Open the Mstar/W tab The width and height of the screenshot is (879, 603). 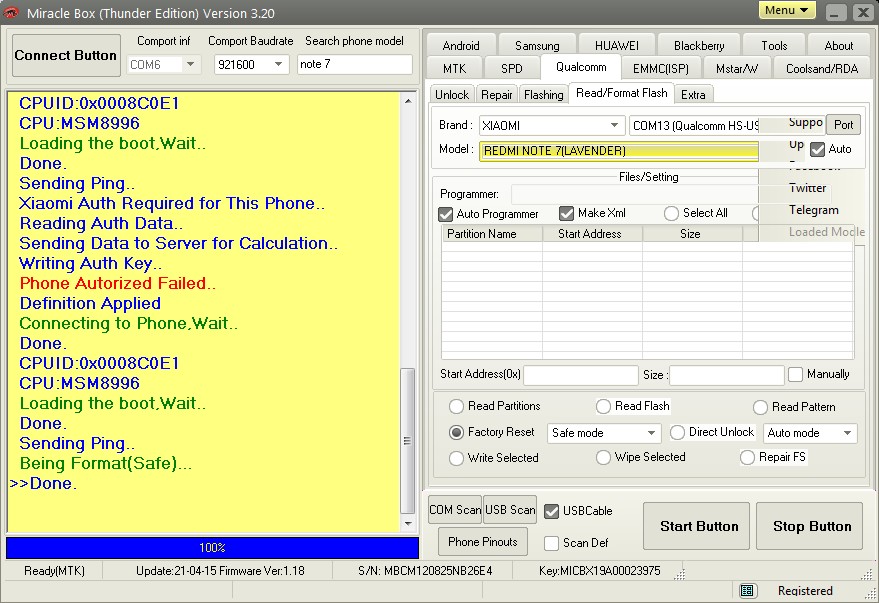click(x=737, y=68)
